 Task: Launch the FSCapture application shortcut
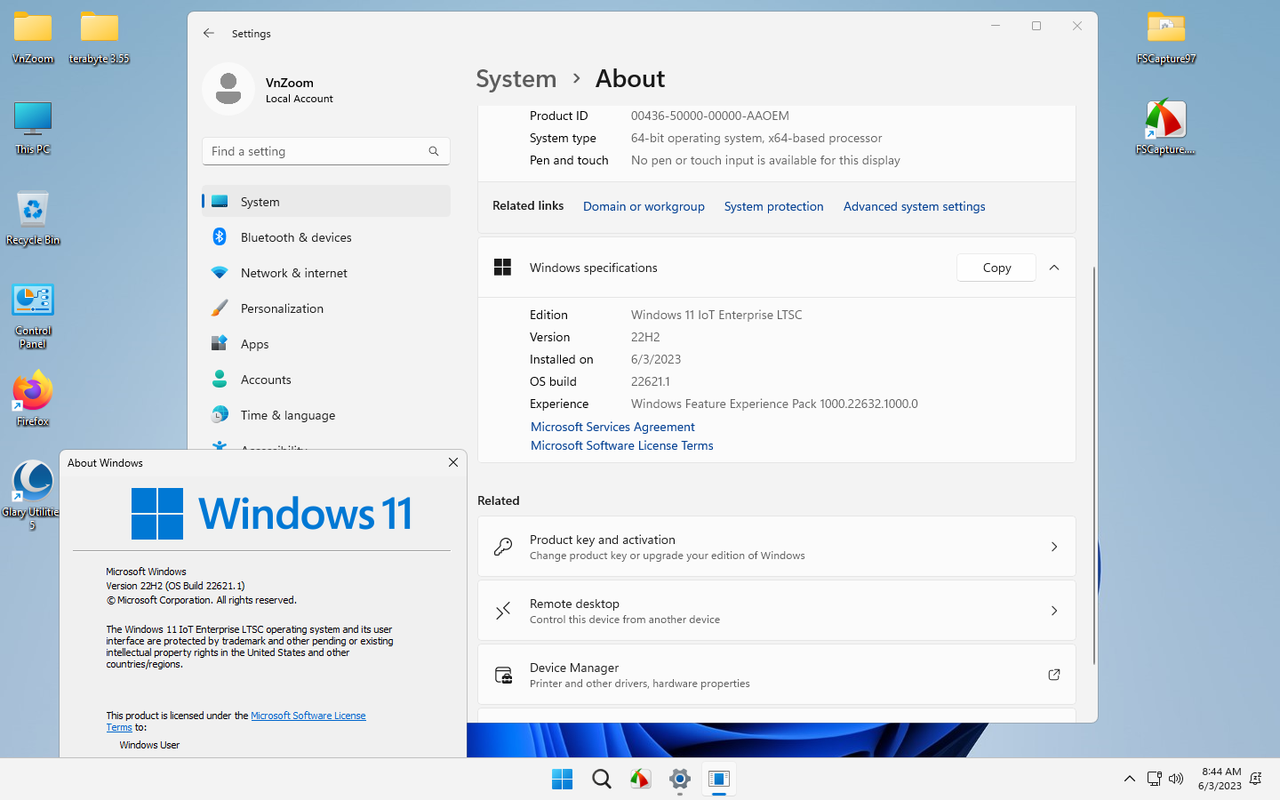click(1166, 127)
